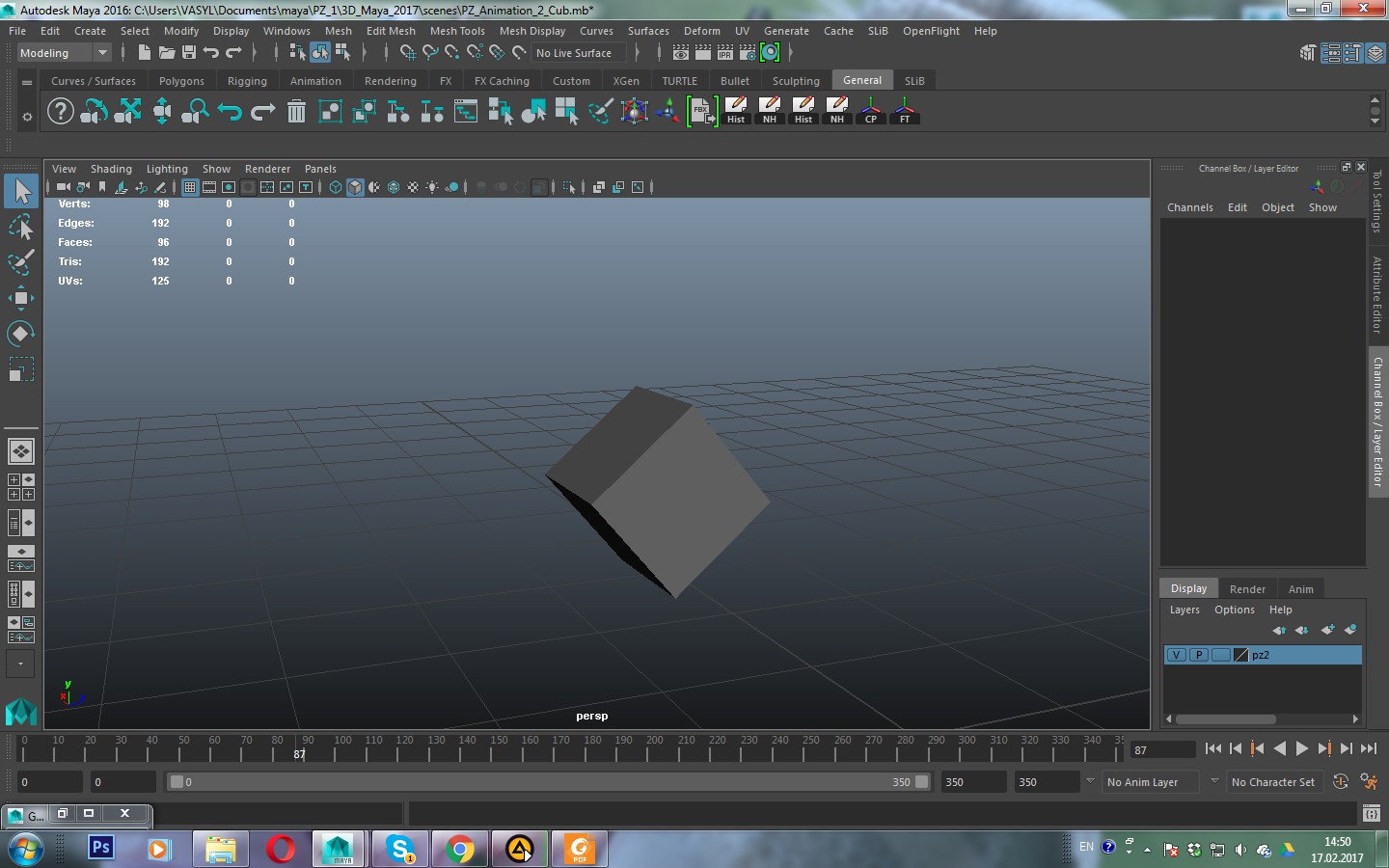Click the help question mark shelf icon
This screenshot has height=868, width=1389.
pos(61,112)
